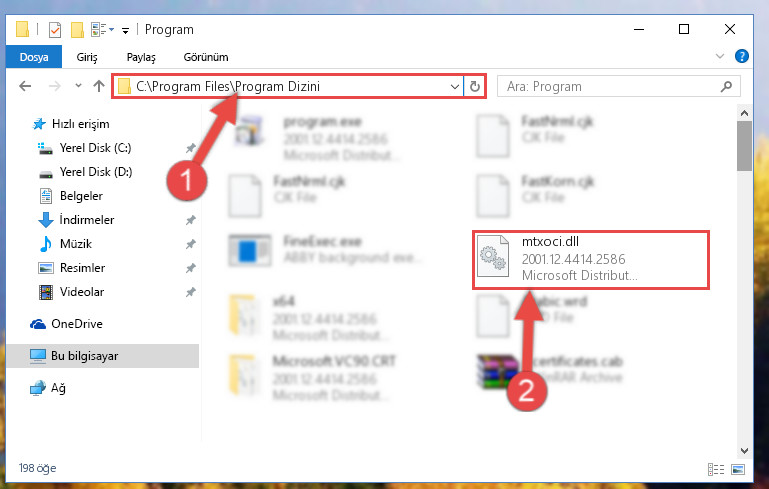Toggle pin on Müzik entry
Viewport: 769px width, 489px height.
click(190, 244)
